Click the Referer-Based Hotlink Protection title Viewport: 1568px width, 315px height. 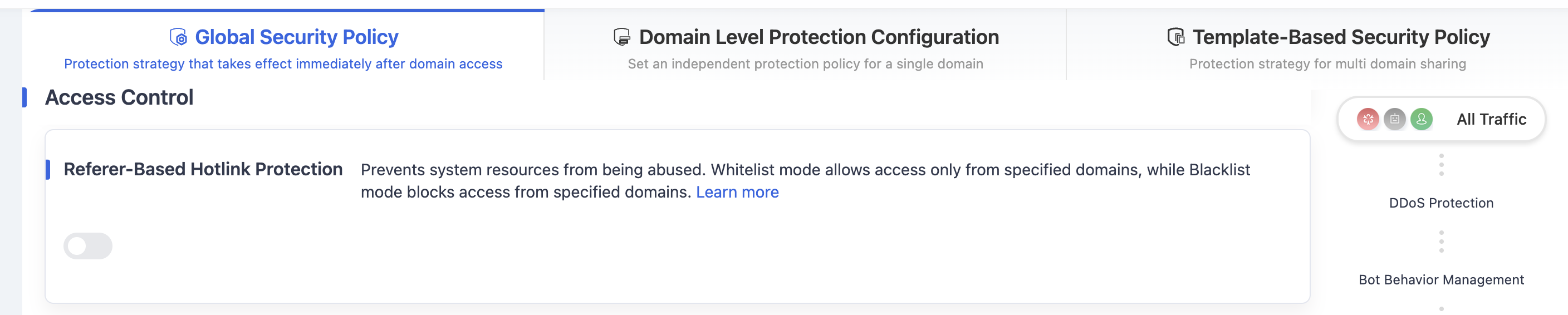[203, 169]
